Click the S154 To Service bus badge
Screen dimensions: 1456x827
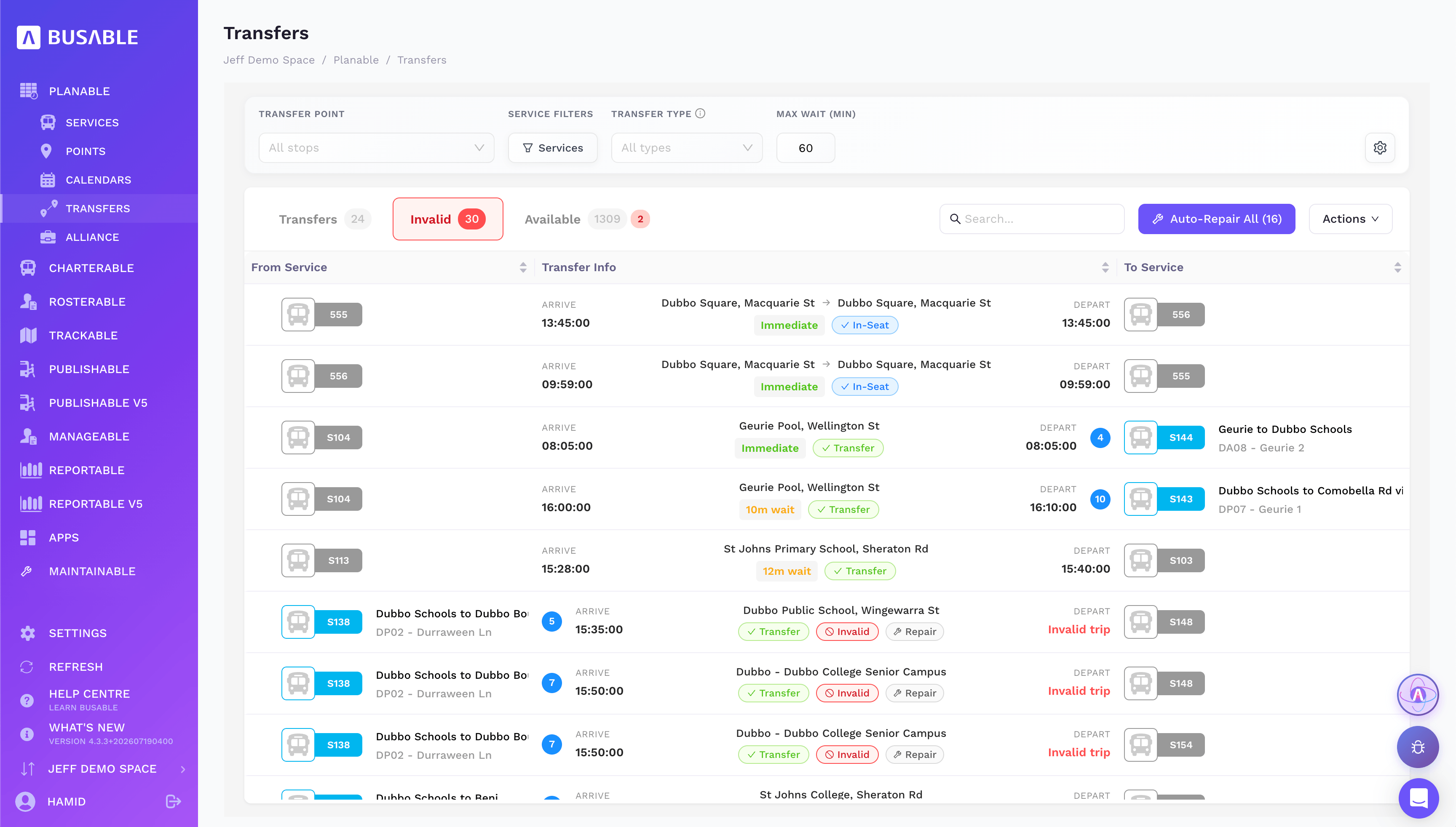(x=1164, y=744)
